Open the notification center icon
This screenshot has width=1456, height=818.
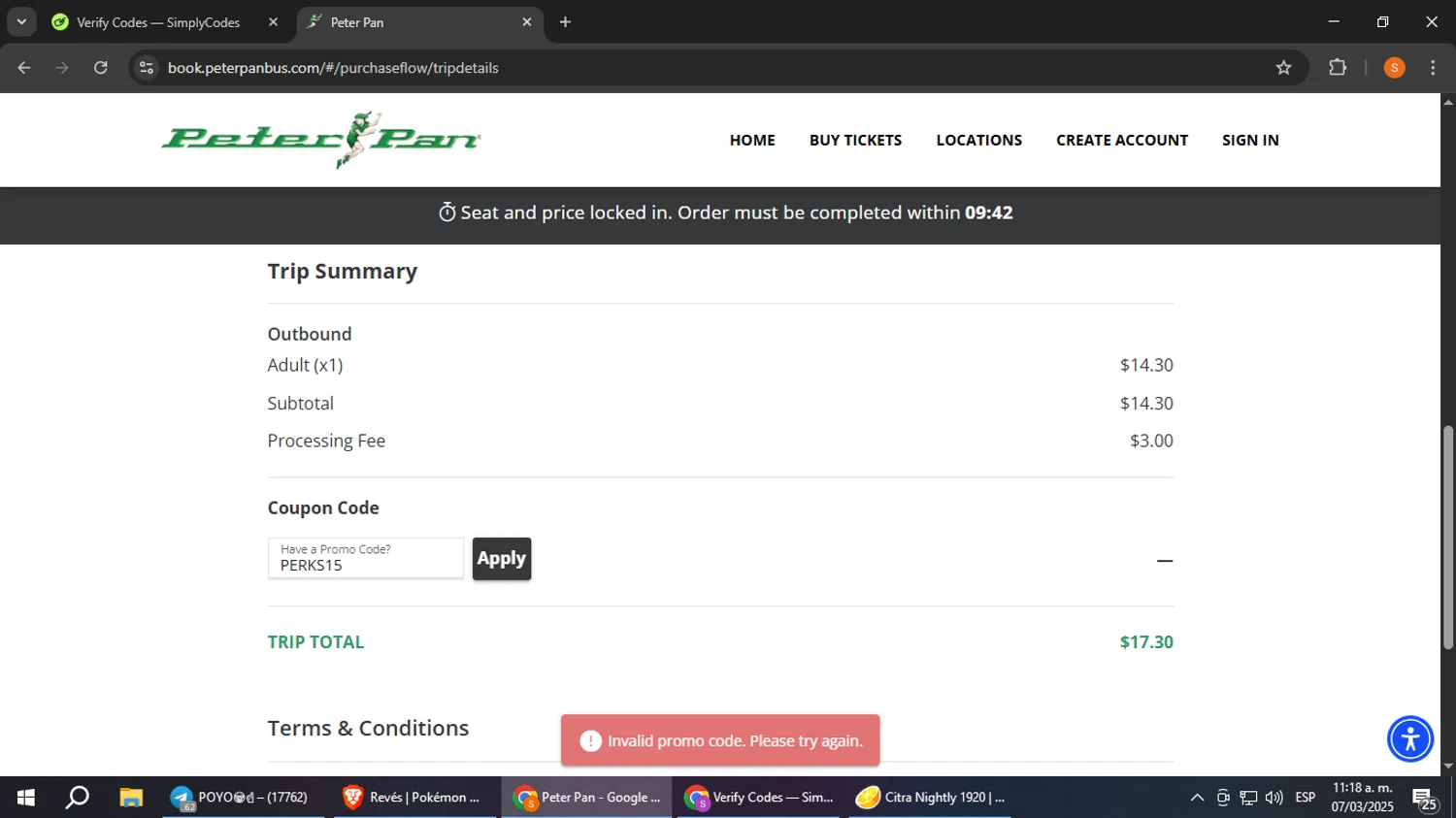coord(1425,799)
